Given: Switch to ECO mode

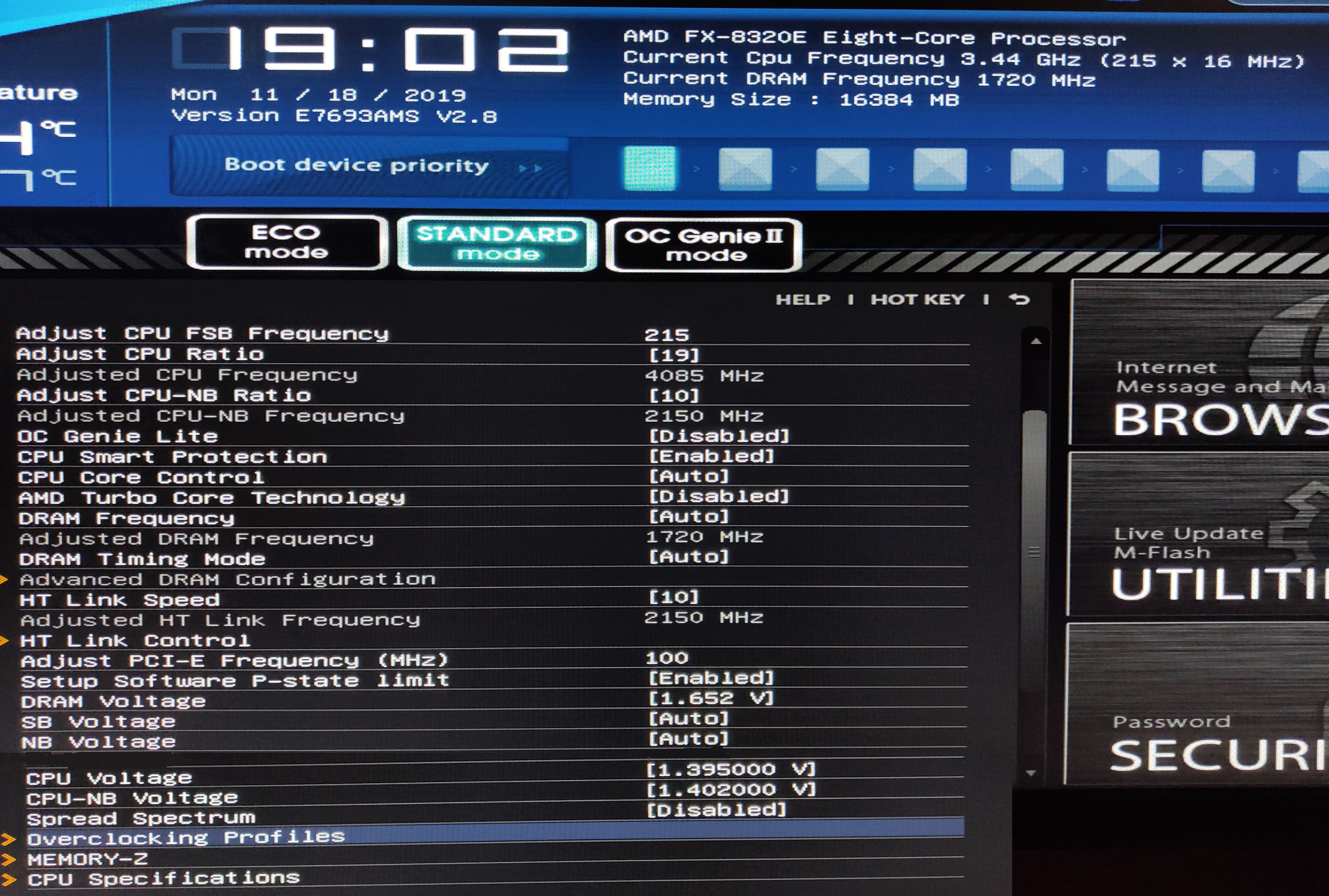Looking at the screenshot, I should (287, 242).
